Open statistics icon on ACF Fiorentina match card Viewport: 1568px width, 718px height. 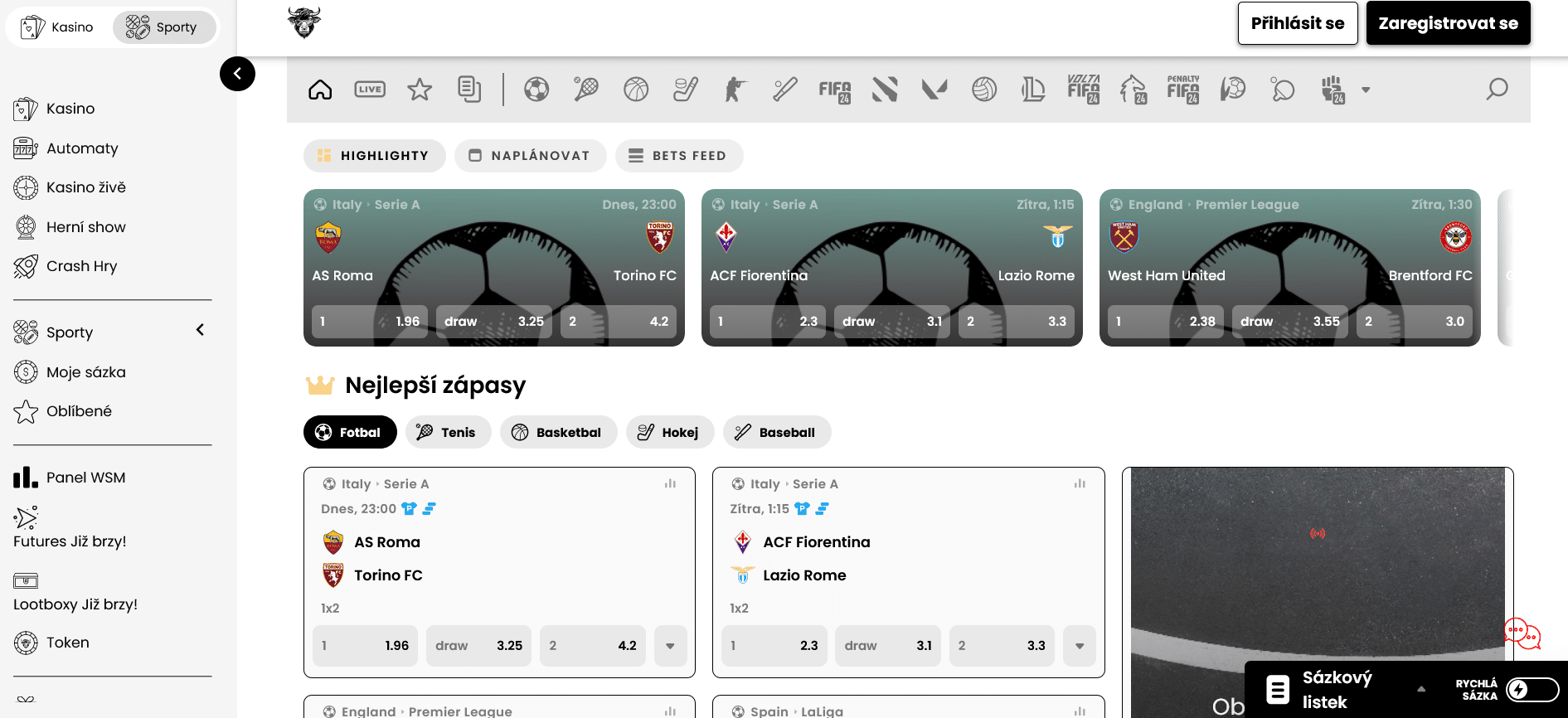(1080, 483)
